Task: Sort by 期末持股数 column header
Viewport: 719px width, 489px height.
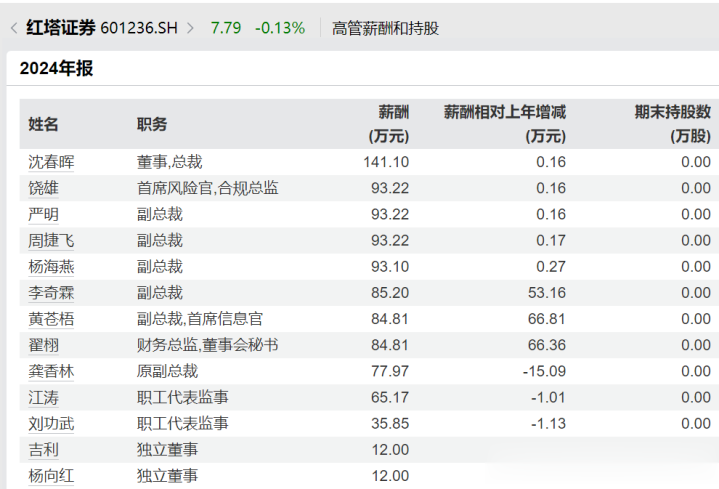Action: (x=672, y=124)
